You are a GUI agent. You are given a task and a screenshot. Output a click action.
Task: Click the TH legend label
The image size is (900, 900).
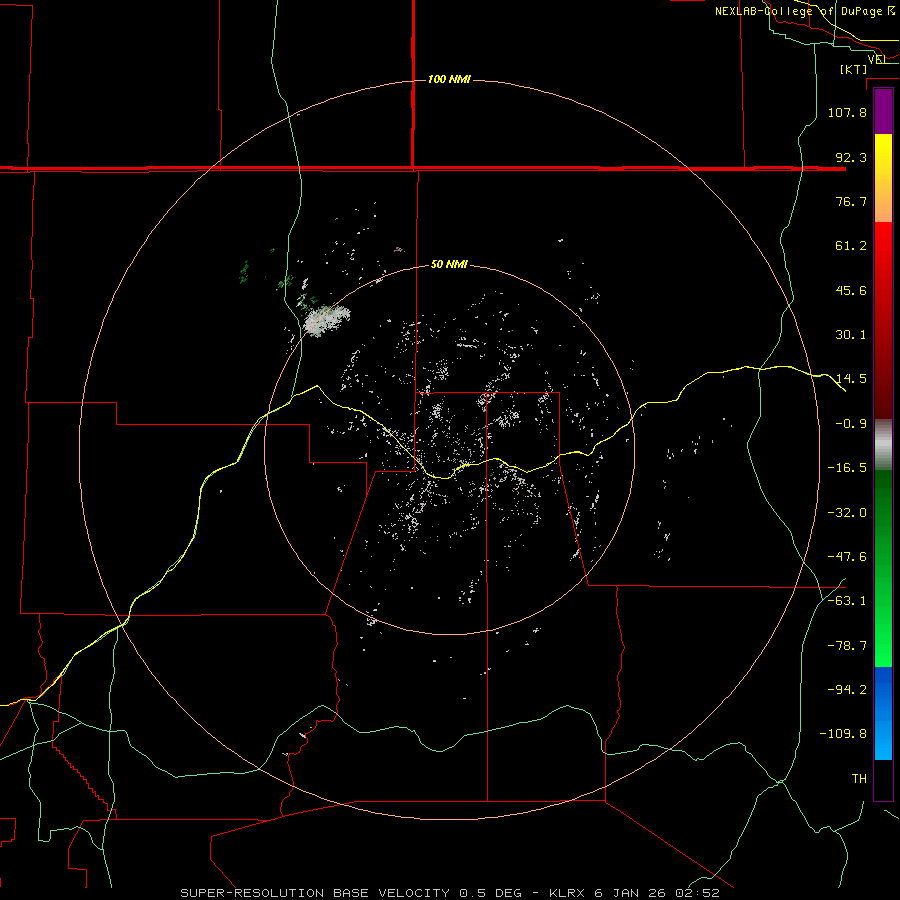tap(859, 779)
